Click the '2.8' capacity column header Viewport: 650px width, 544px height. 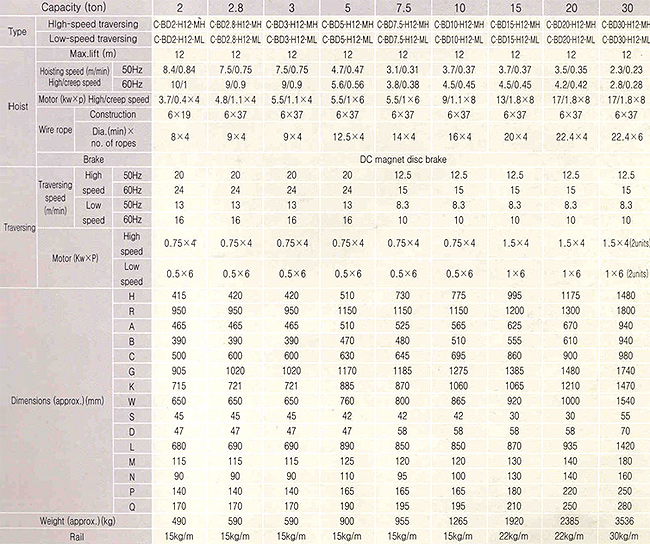(x=235, y=8)
